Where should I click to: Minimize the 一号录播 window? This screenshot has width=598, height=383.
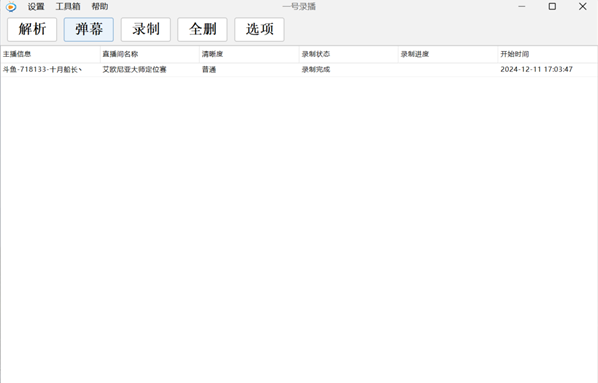(522, 6)
